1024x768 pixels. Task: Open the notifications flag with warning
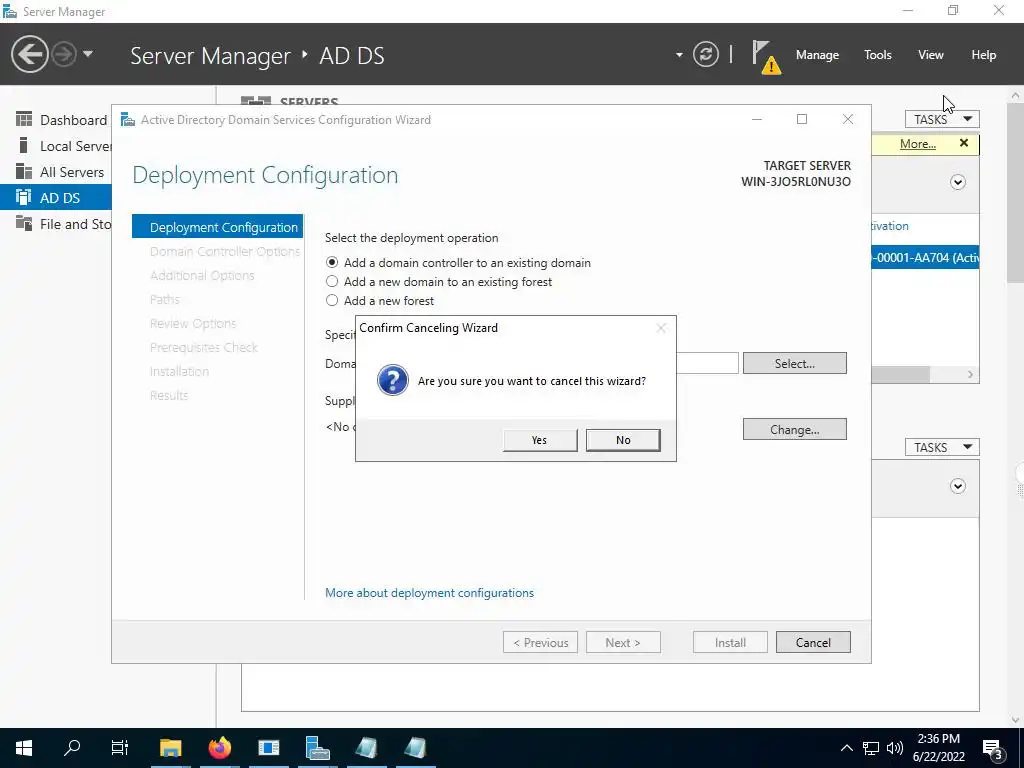(765, 57)
